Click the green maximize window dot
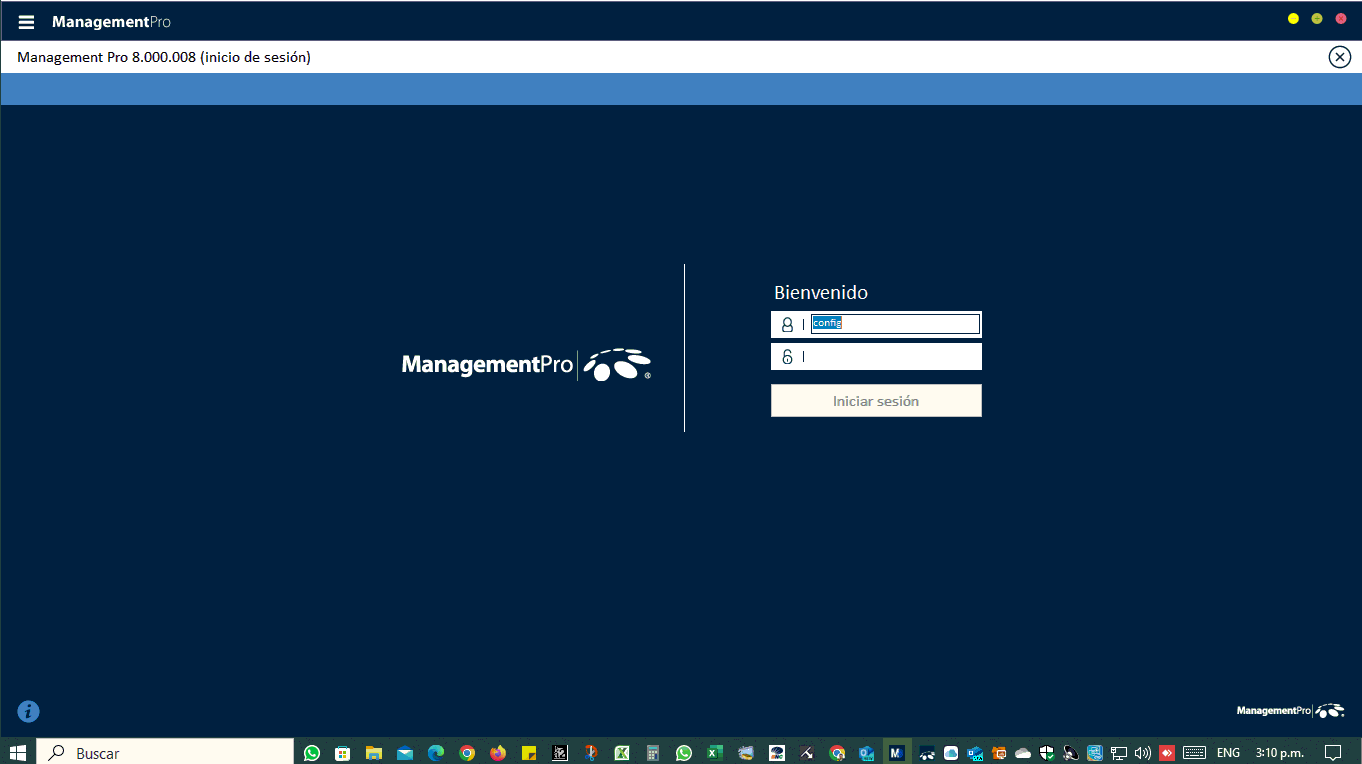Image resolution: width=1362 pixels, height=764 pixels. point(1317,19)
